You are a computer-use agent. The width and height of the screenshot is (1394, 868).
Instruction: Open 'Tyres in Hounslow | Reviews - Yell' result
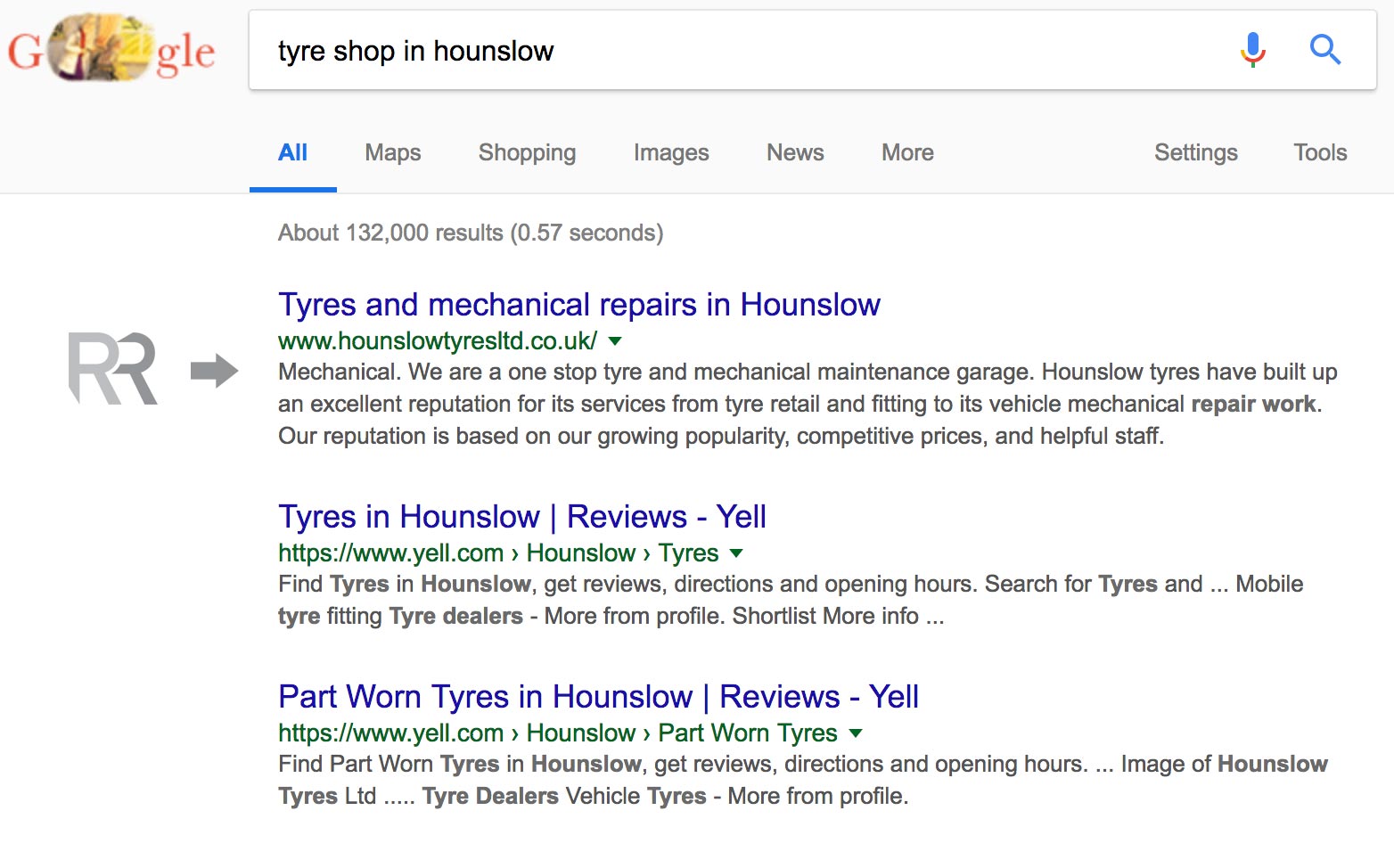(x=521, y=517)
